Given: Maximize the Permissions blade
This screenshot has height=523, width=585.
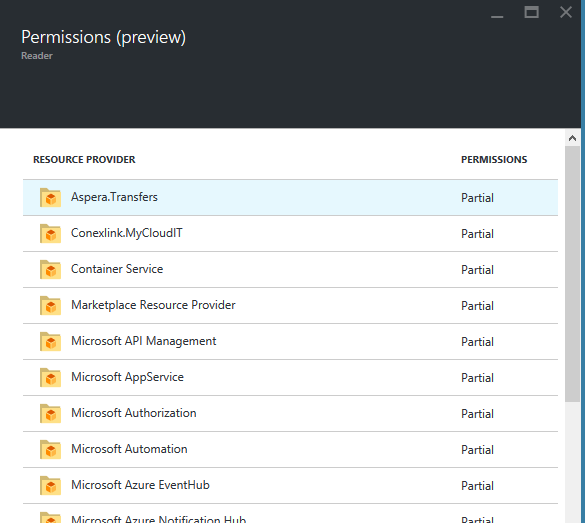Looking at the screenshot, I should 531,12.
